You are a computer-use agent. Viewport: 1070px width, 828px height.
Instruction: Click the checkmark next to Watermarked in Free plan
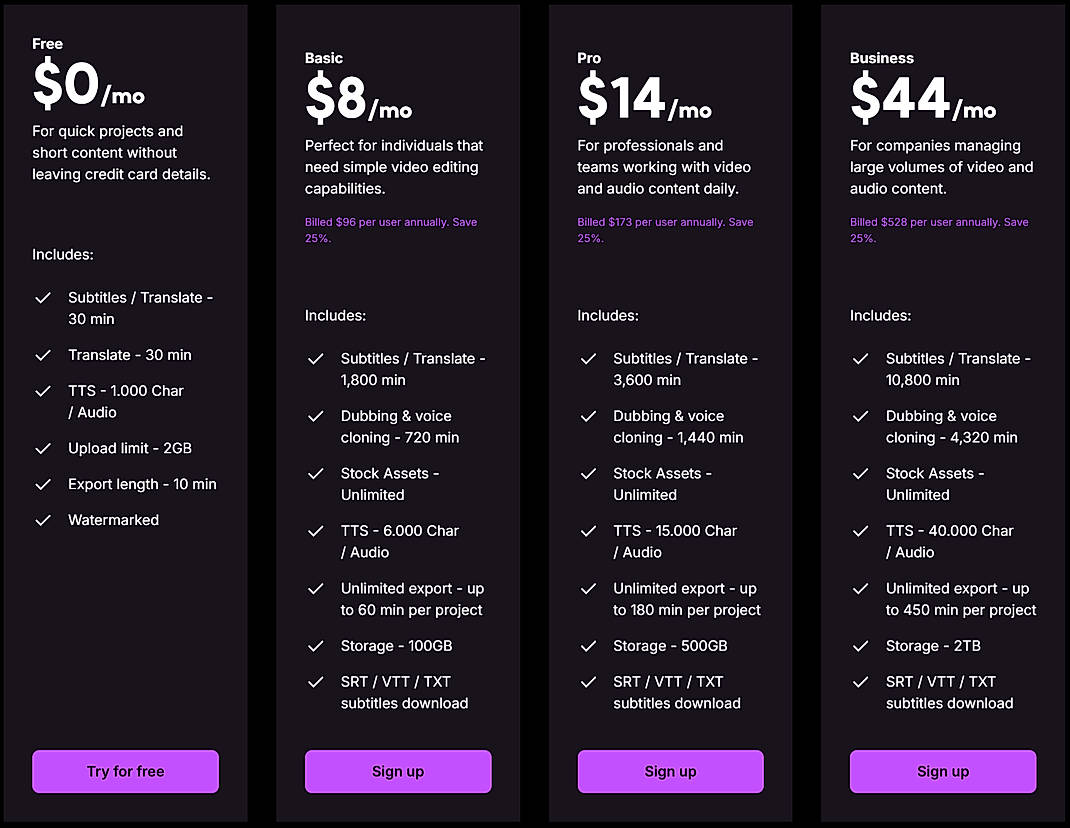(44, 520)
